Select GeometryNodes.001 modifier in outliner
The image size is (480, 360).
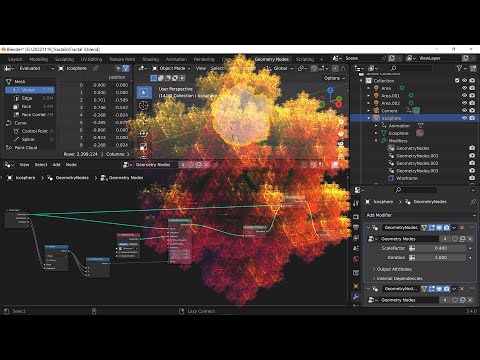tap(417, 156)
